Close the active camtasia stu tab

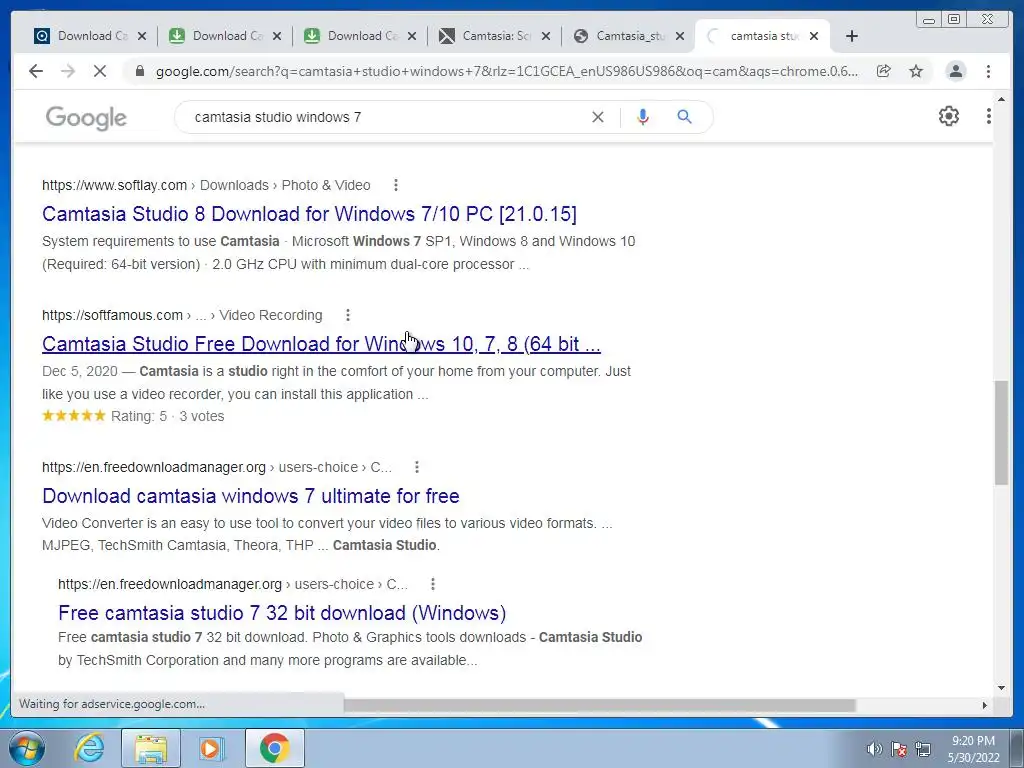814,36
